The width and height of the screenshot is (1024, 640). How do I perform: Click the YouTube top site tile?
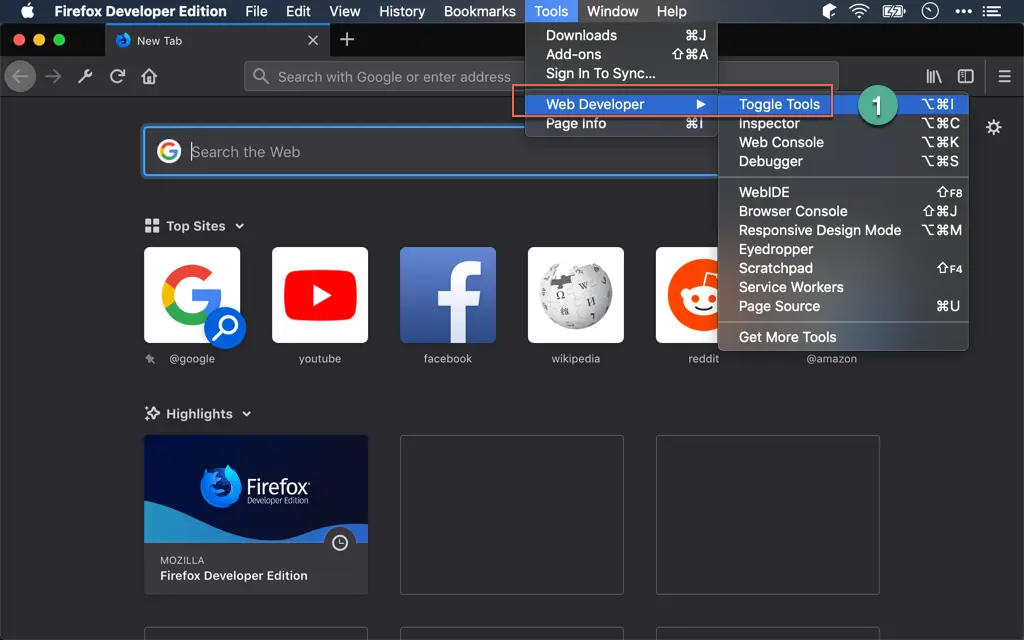click(320, 295)
